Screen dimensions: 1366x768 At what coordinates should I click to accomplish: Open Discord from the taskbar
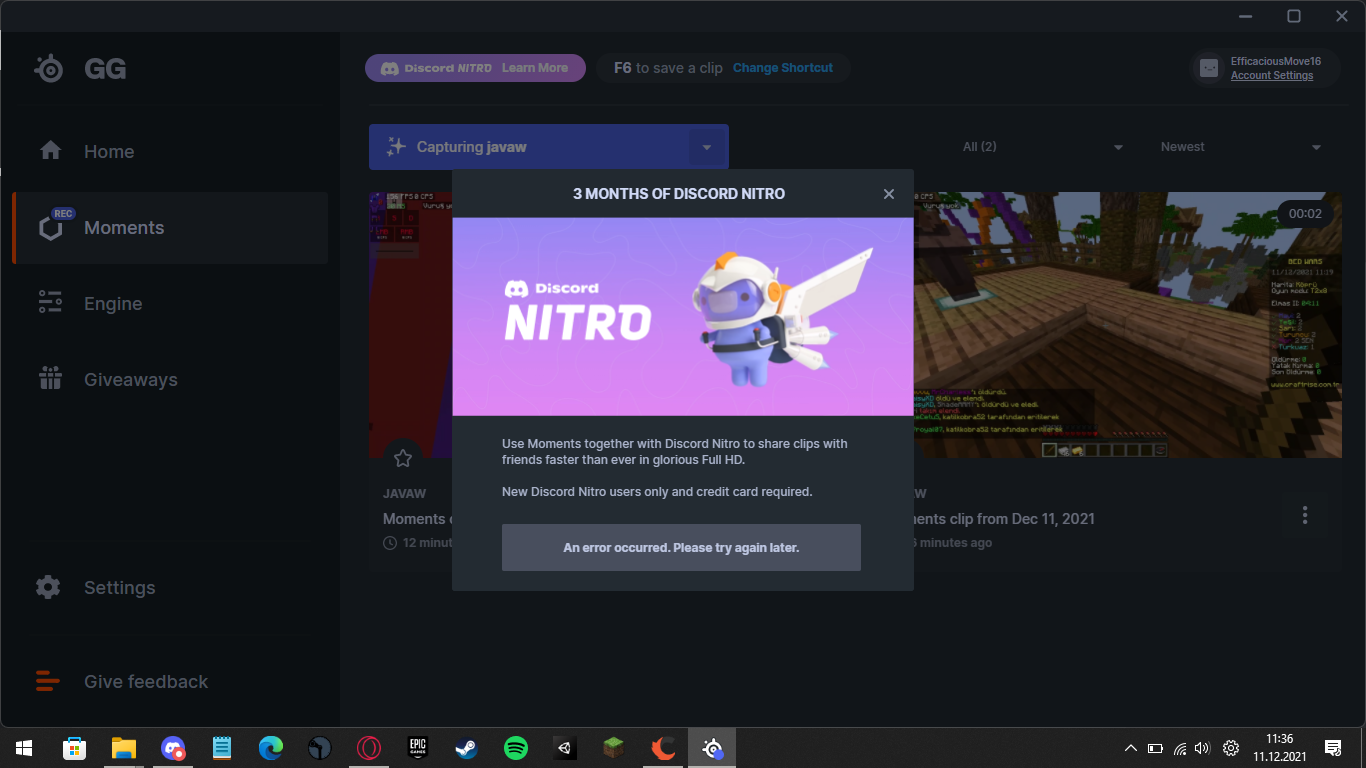click(173, 748)
